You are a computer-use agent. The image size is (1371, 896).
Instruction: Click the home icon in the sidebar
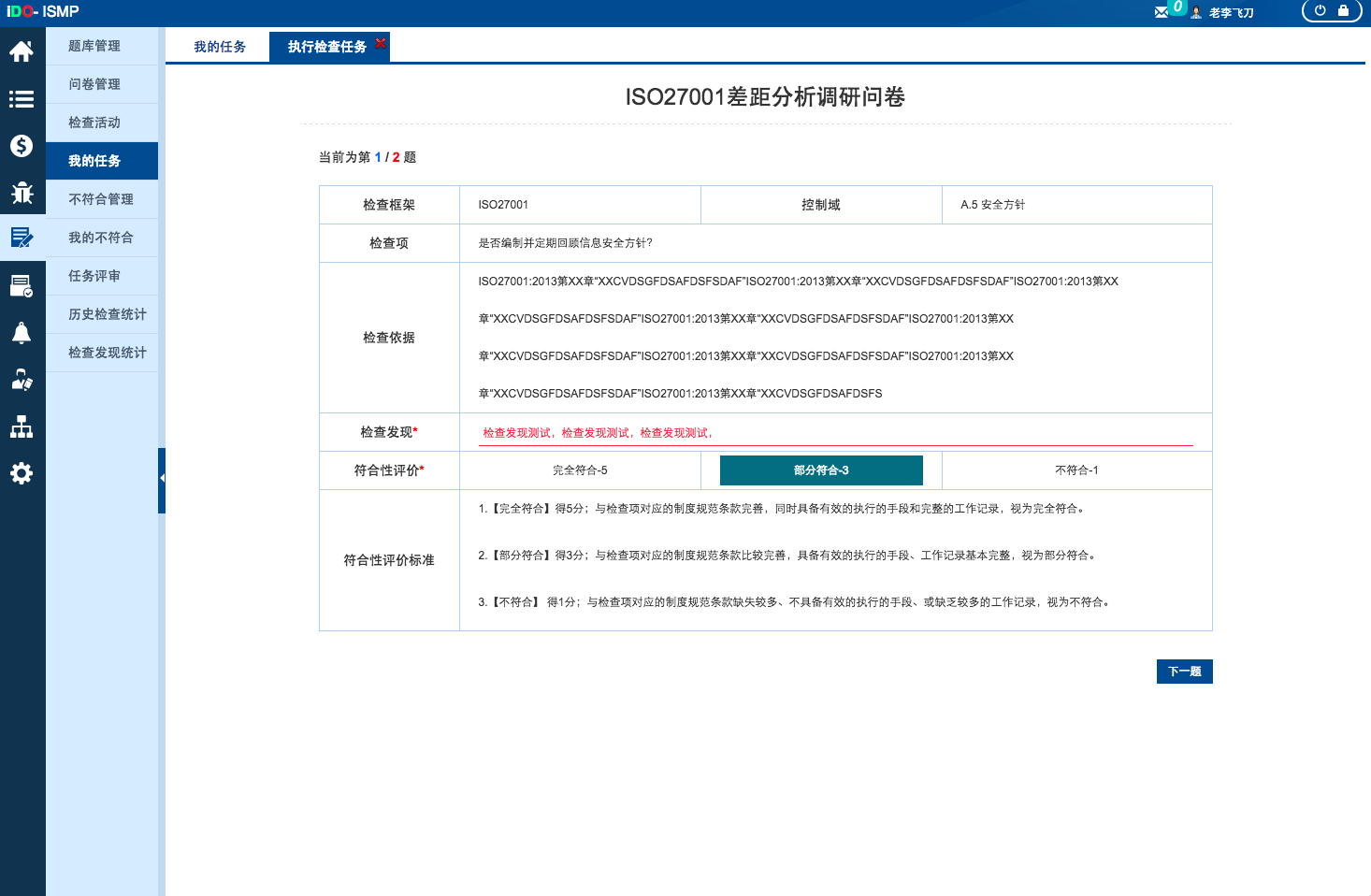(x=22, y=51)
